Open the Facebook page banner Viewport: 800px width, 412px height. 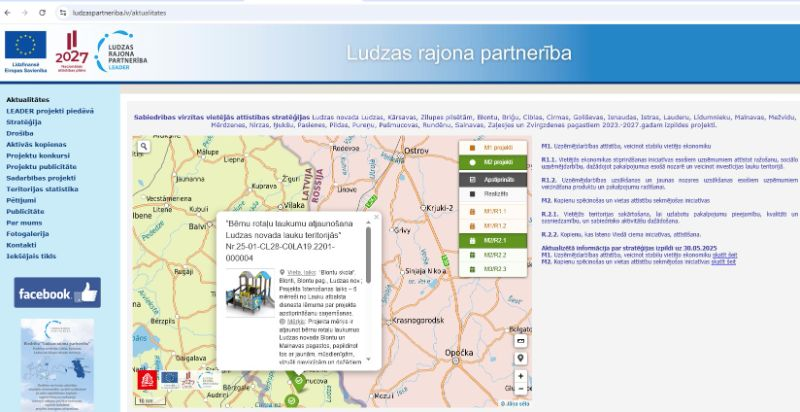57,293
